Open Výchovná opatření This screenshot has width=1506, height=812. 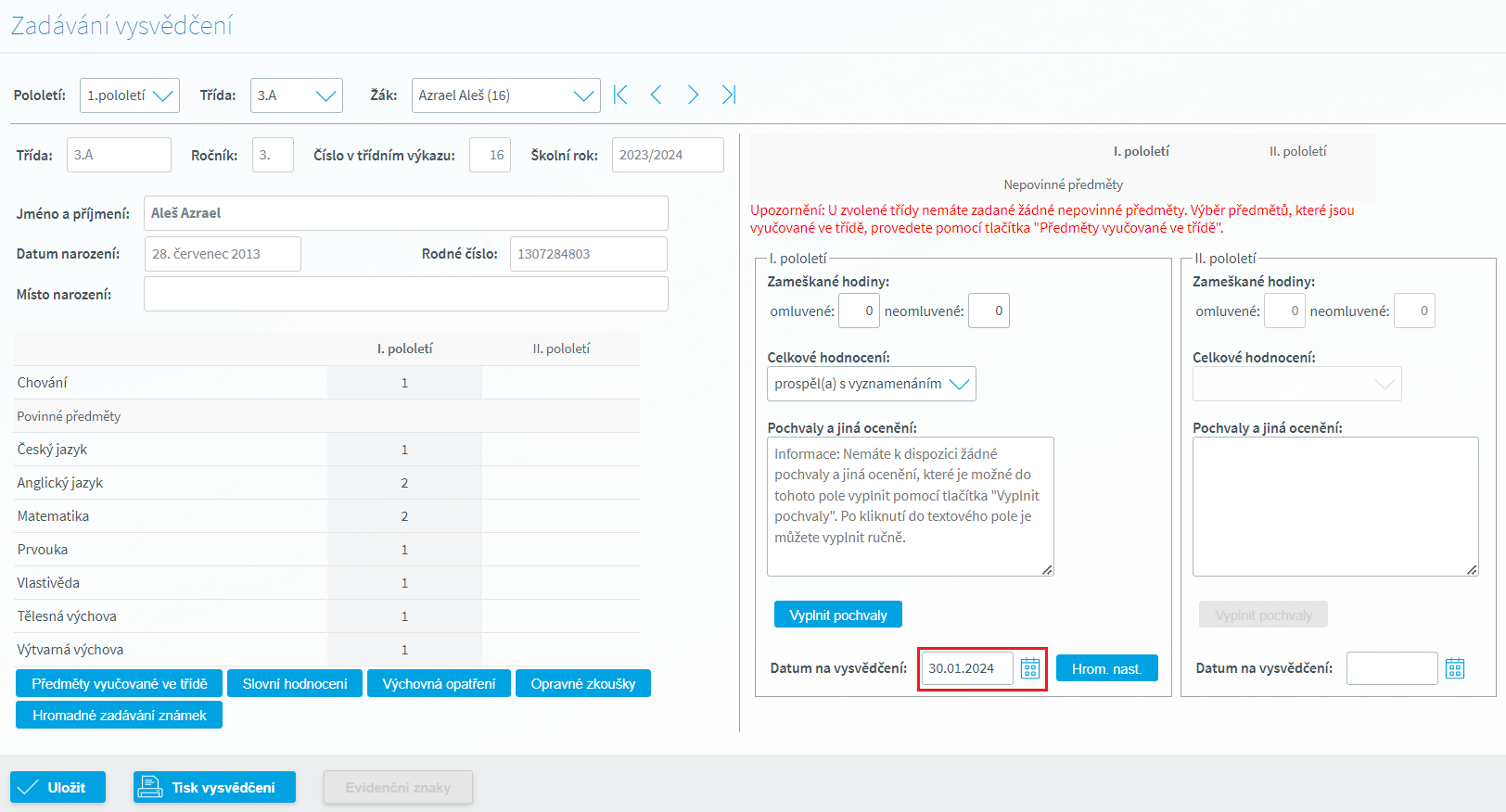(x=439, y=683)
